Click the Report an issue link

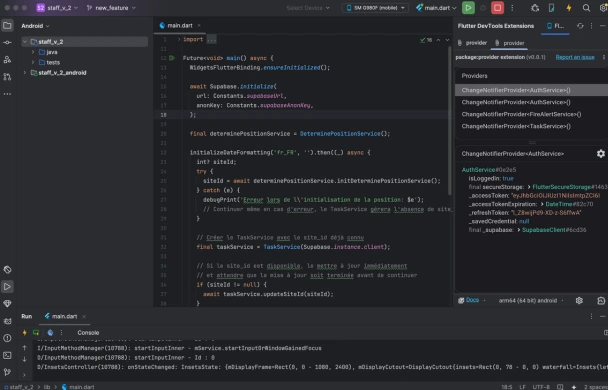coord(575,57)
